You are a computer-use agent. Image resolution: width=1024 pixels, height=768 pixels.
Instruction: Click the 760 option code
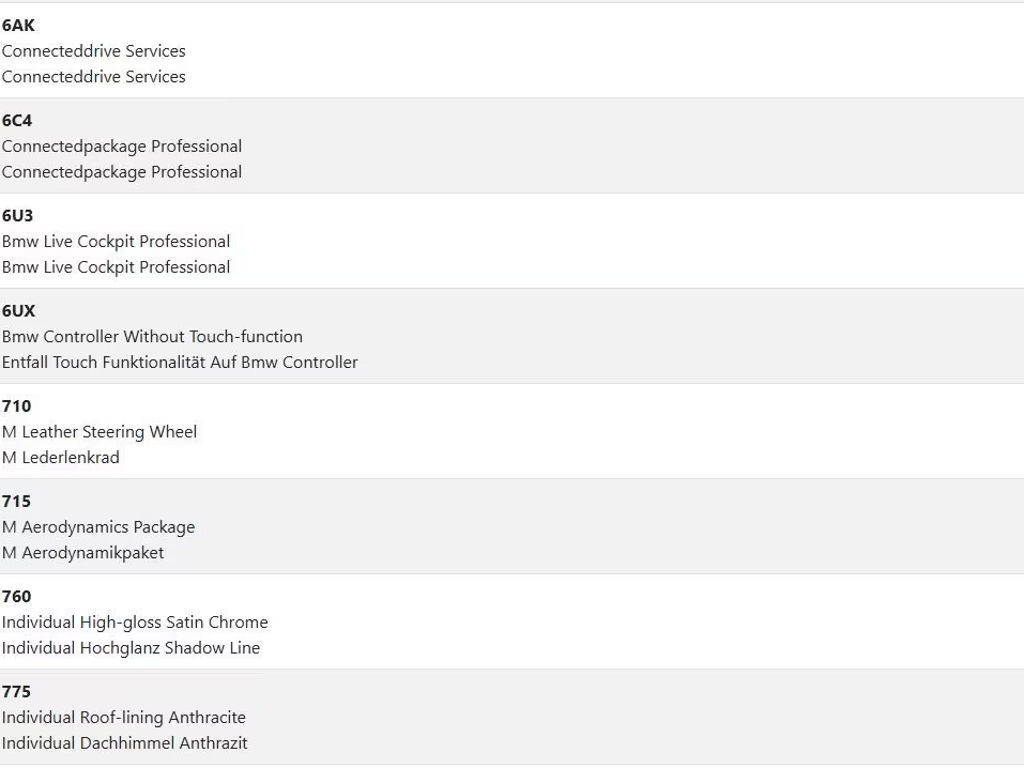[x=16, y=596]
